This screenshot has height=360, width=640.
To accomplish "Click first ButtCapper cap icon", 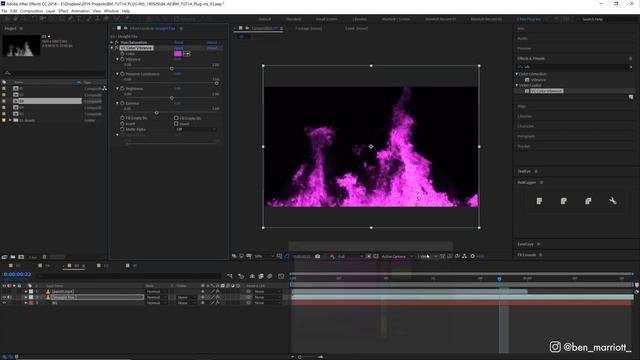I will point(539,201).
